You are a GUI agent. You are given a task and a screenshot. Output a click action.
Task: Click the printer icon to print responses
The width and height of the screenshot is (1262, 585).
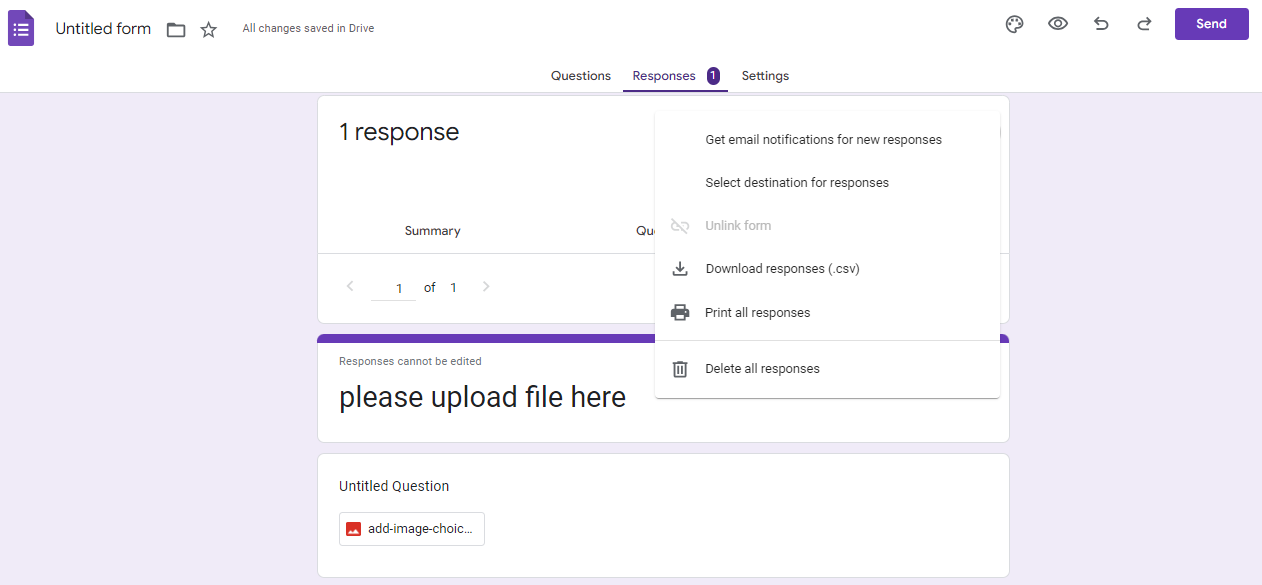[680, 312]
